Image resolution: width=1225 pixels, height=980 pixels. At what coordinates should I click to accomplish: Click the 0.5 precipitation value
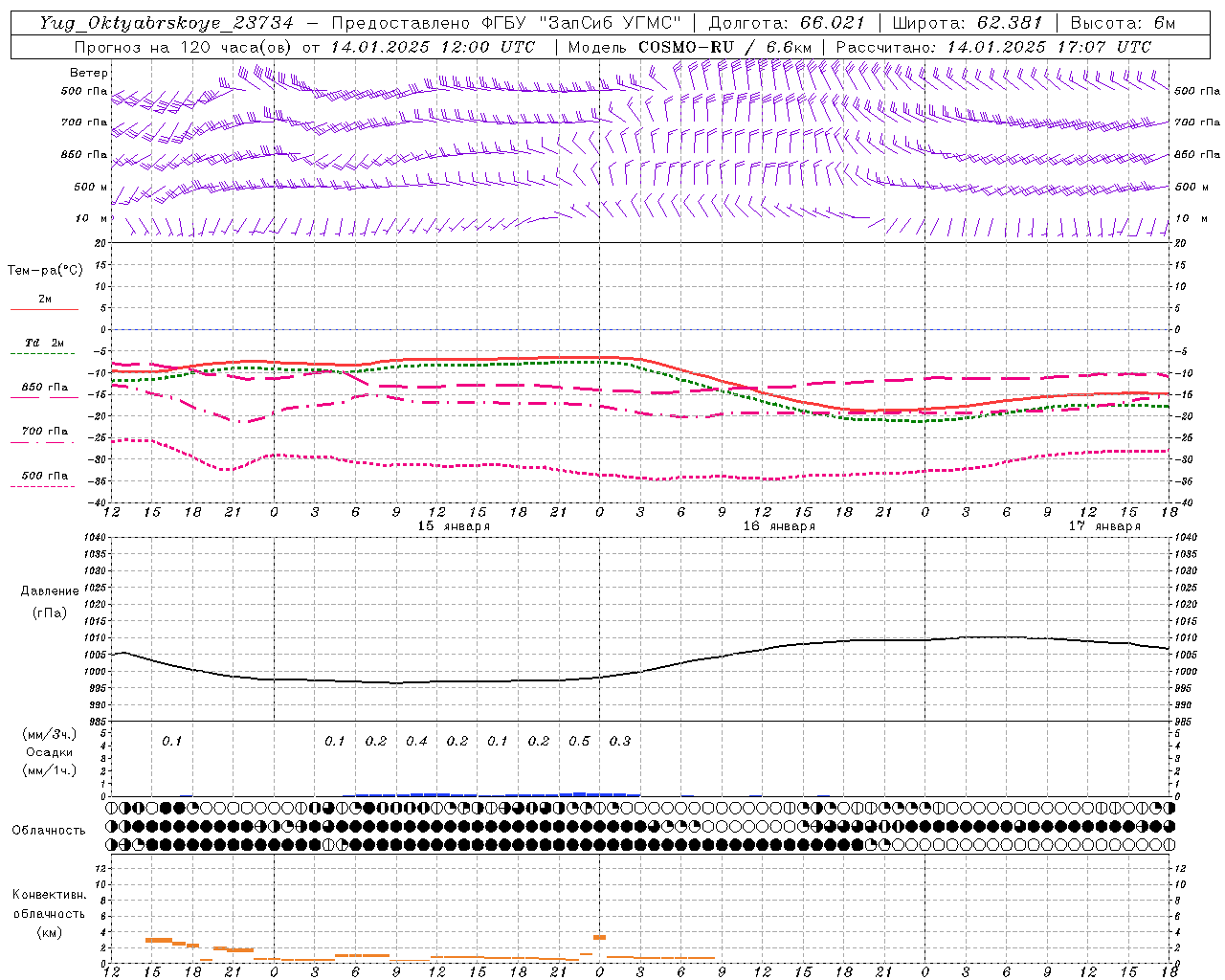click(579, 741)
